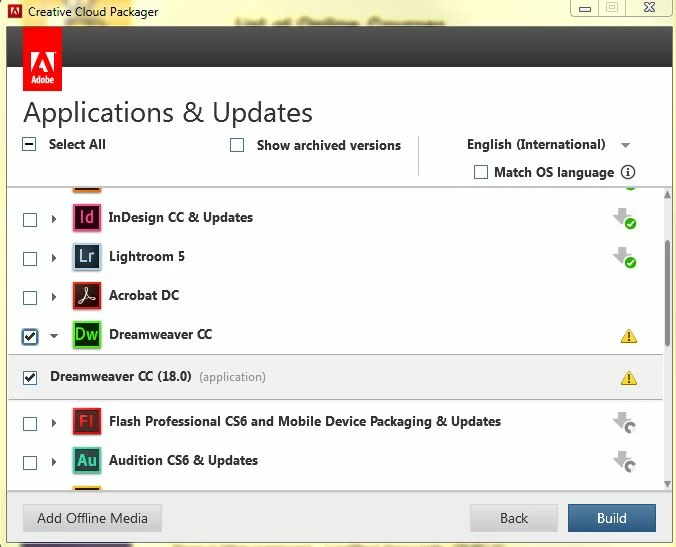Click the 'Dreamweaver CC' group label
The image size is (676, 547).
(160, 334)
